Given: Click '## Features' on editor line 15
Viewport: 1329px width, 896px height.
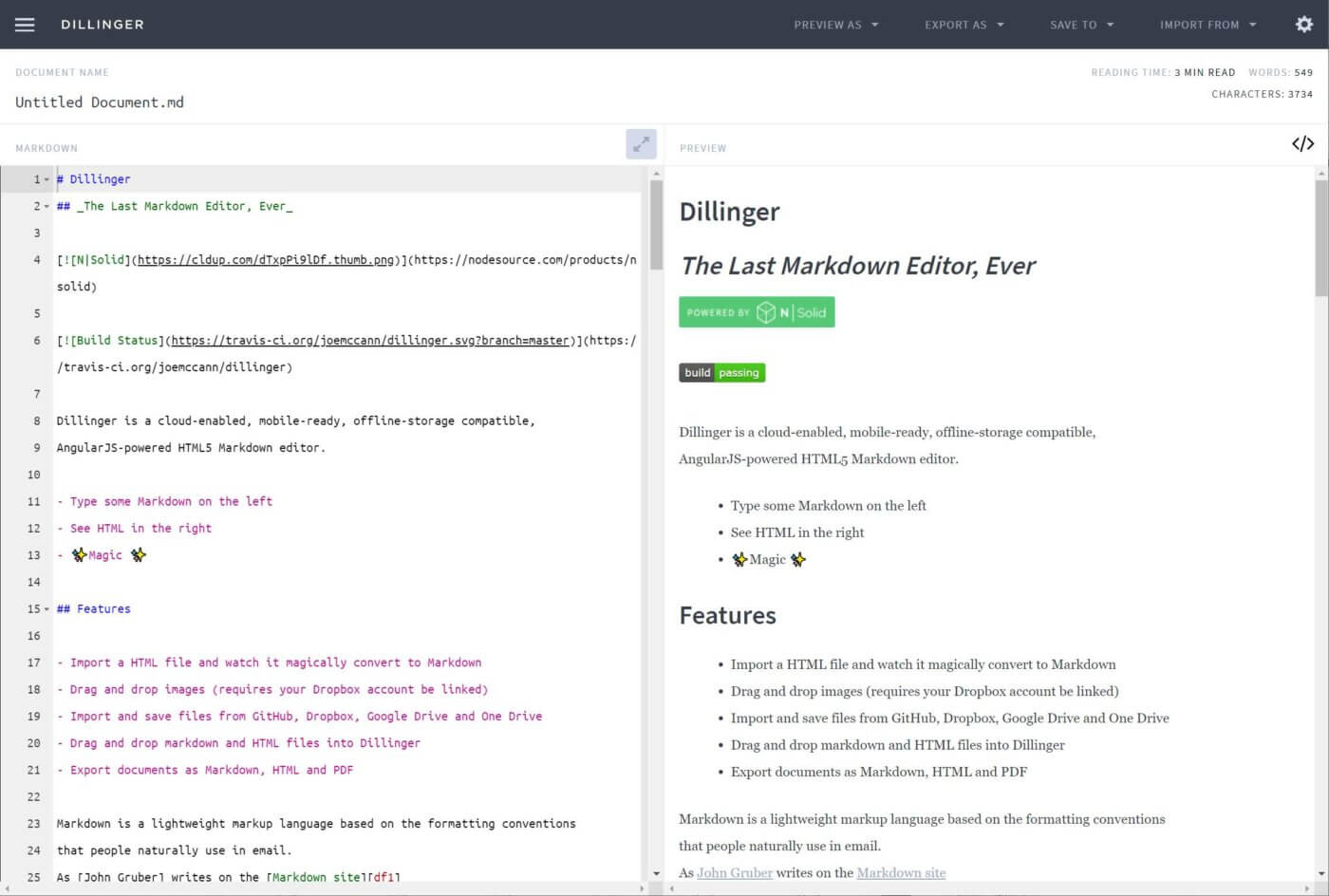Looking at the screenshot, I should tap(94, 609).
